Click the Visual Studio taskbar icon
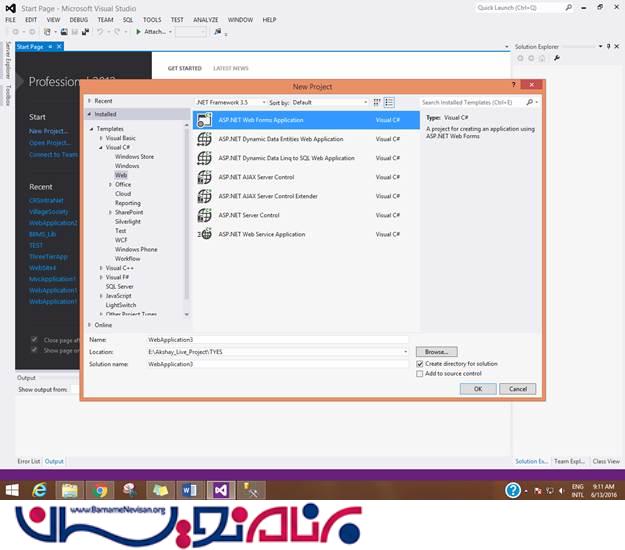The image size is (625, 550). [x=221, y=490]
